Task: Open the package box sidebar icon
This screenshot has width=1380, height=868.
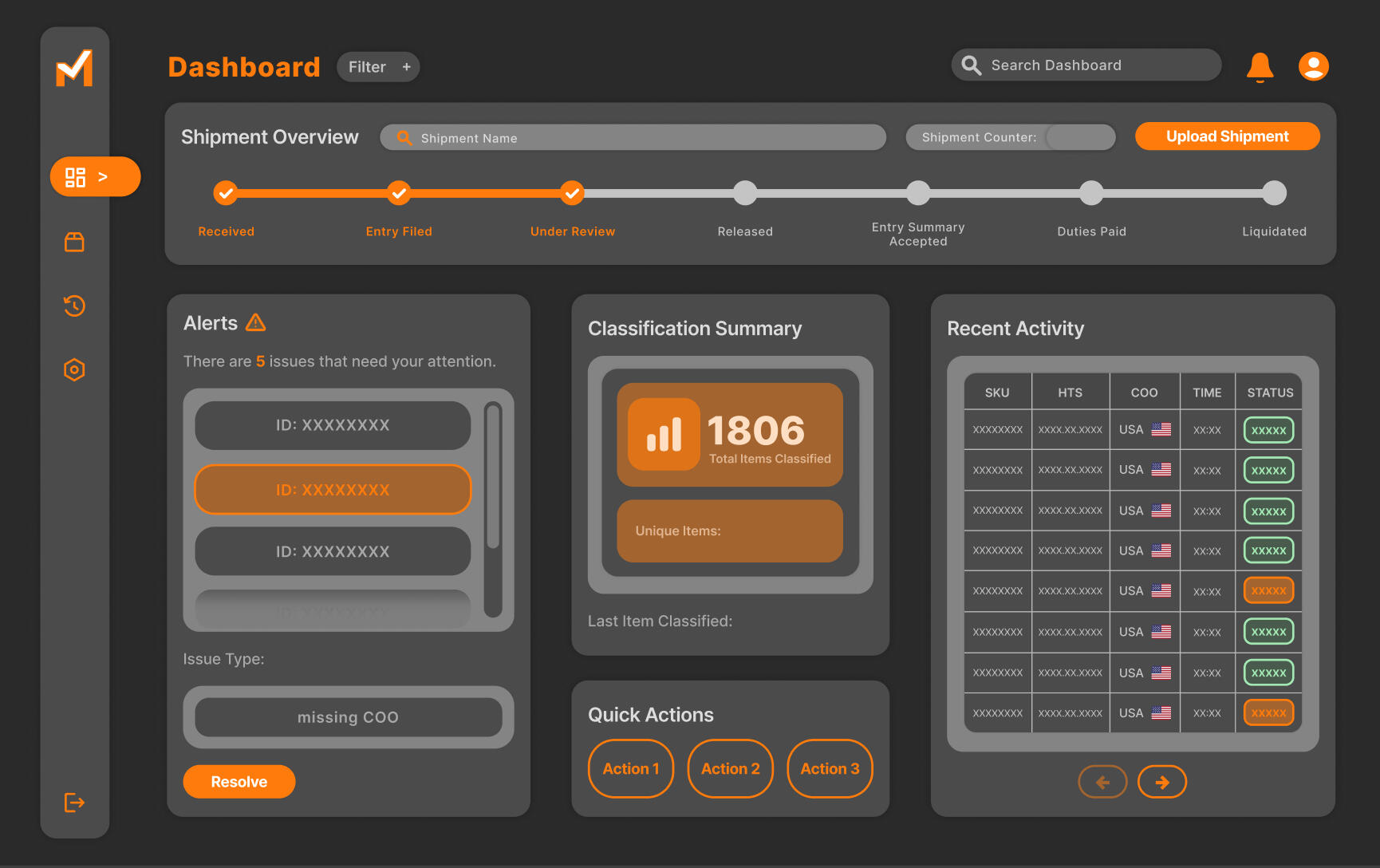Action: coord(74,242)
